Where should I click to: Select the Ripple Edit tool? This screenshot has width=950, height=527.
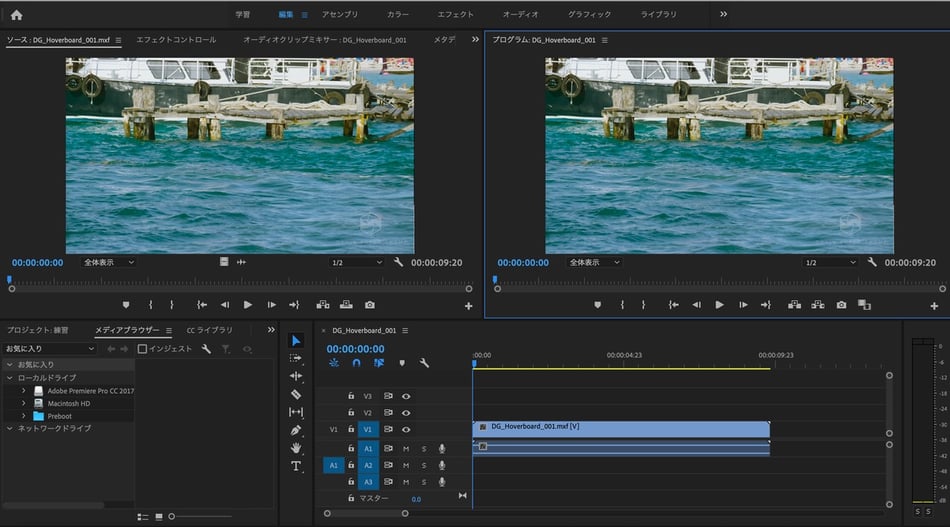(x=296, y=376)
